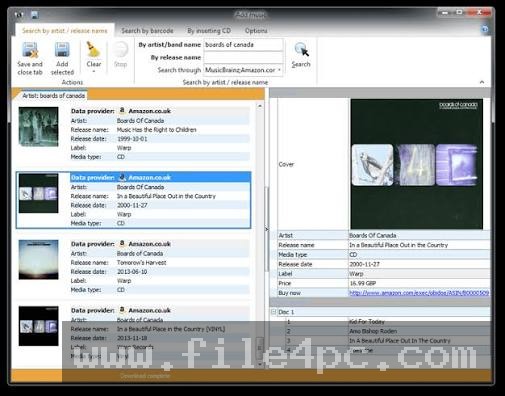This screenshot has height=396, width=505.
Task: Open the By inserting CD tab
Action: pyautogui.click(x=209, y=31)
